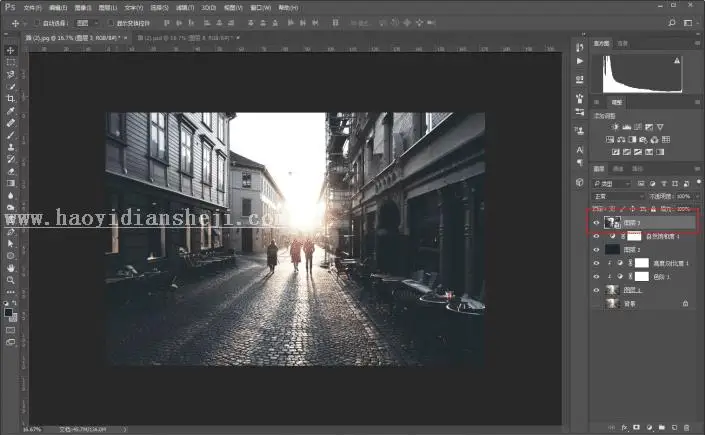Add a Levels adjustment from panel
Screen dimensions: 705x435
[x=627, y=127]
